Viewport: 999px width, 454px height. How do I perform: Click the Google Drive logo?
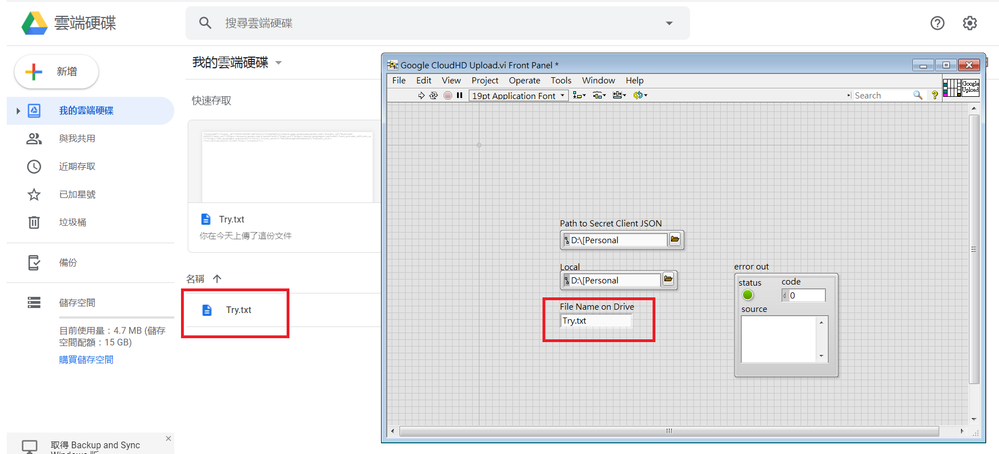pos(34,24)
